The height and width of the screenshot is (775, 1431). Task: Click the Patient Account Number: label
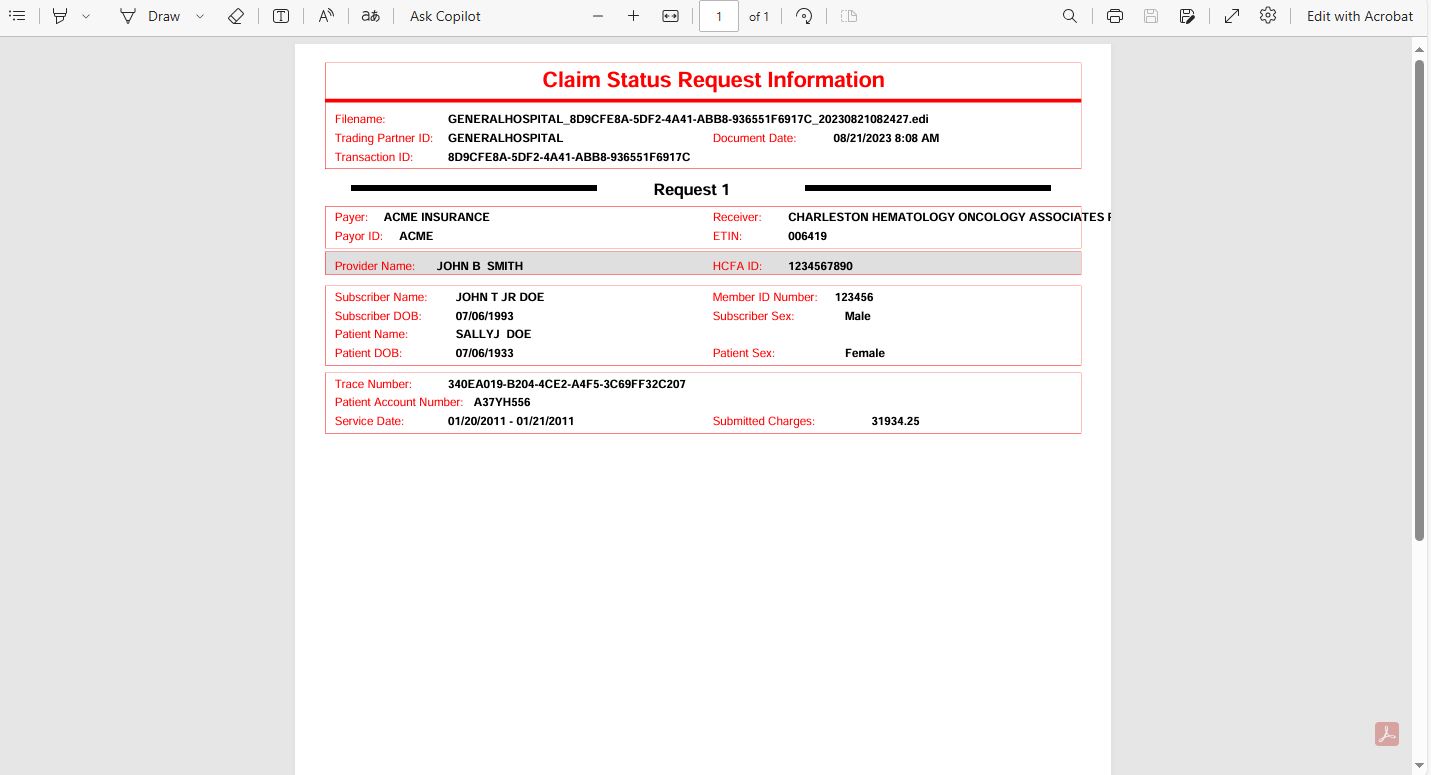(399, 402)
